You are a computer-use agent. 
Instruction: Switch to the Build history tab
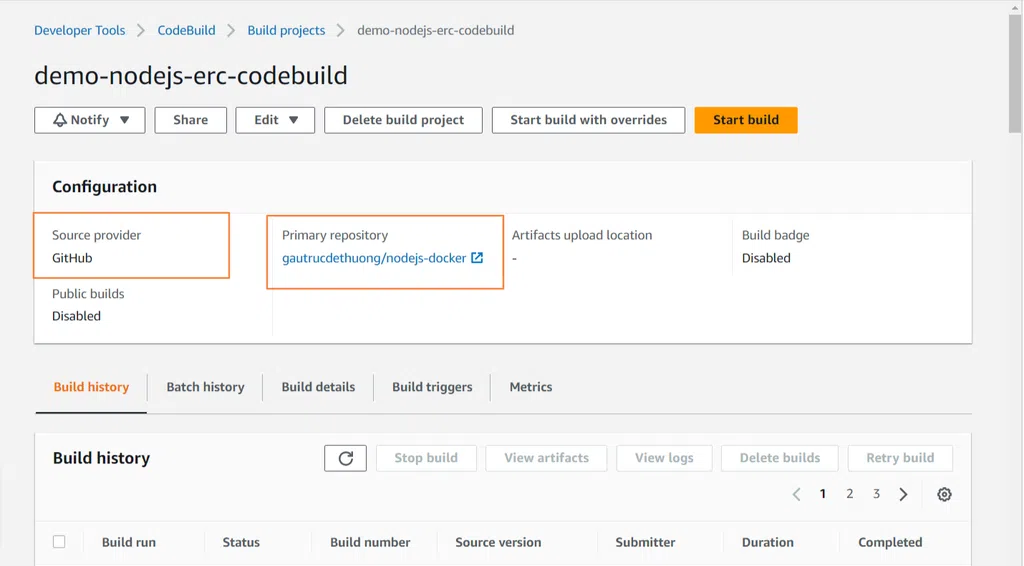tap(91, 387)
